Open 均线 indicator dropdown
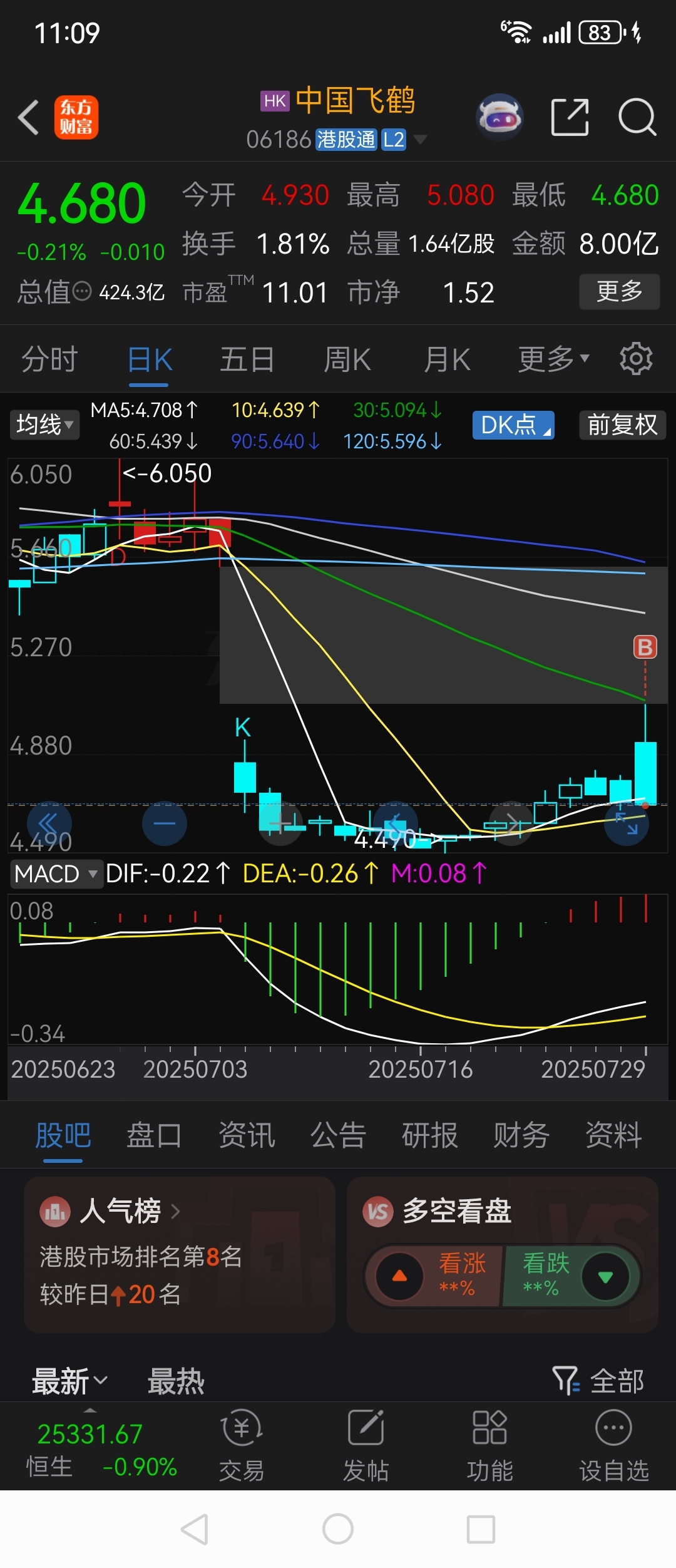Screen dimensions: 676x1568 point(44,425)
